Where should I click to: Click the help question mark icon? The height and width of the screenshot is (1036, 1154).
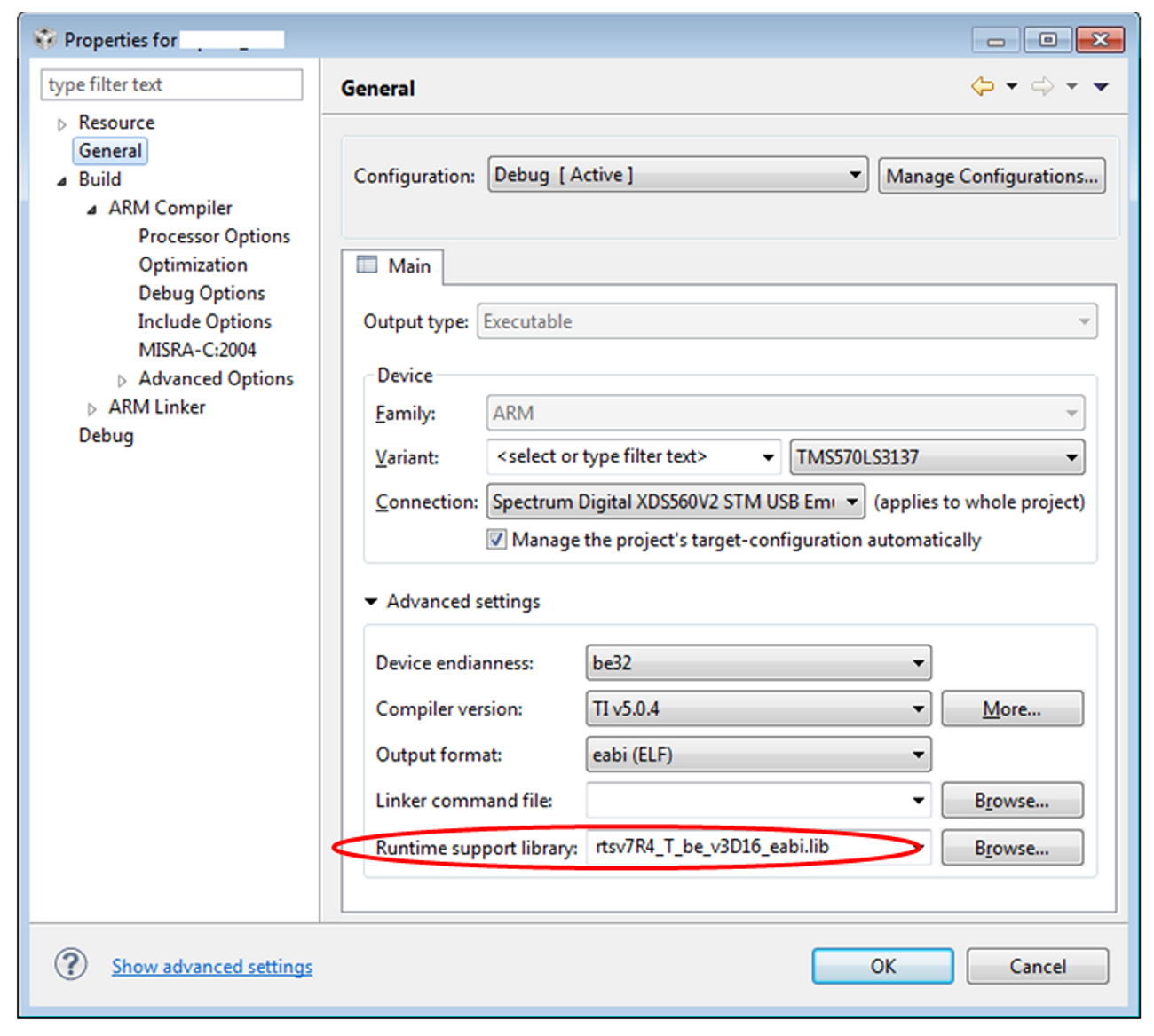[70, 964]
